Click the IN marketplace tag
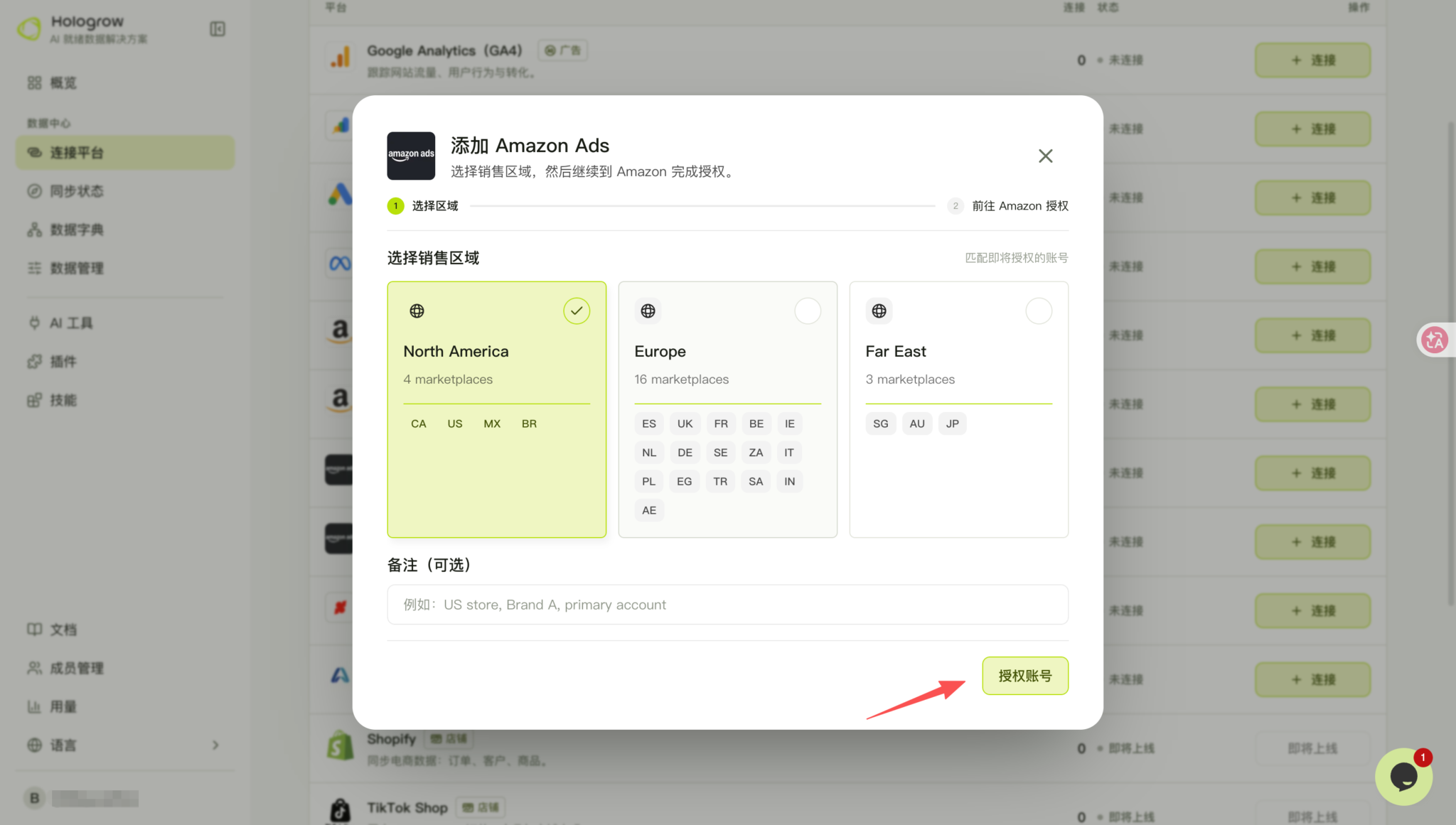Image resolution: width=1456 pixels, height=825 pixels. tap(789, 482)
